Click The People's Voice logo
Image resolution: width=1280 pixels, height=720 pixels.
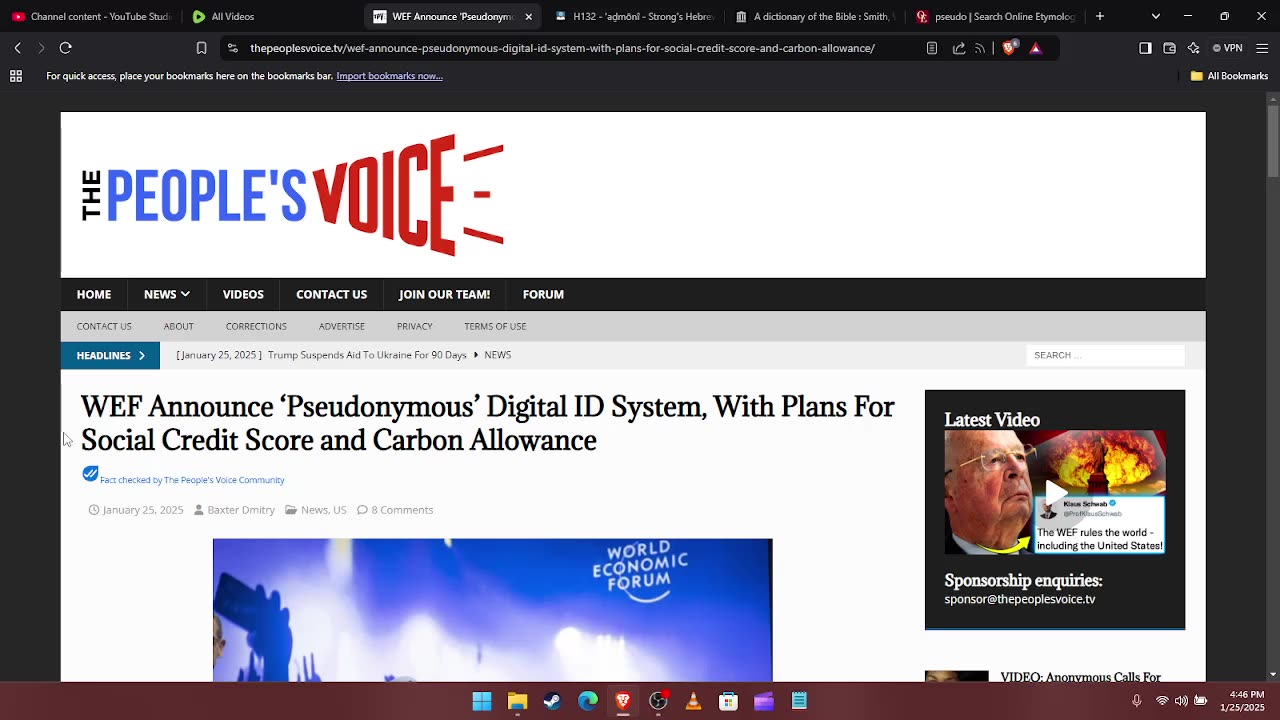pos(293,195)
